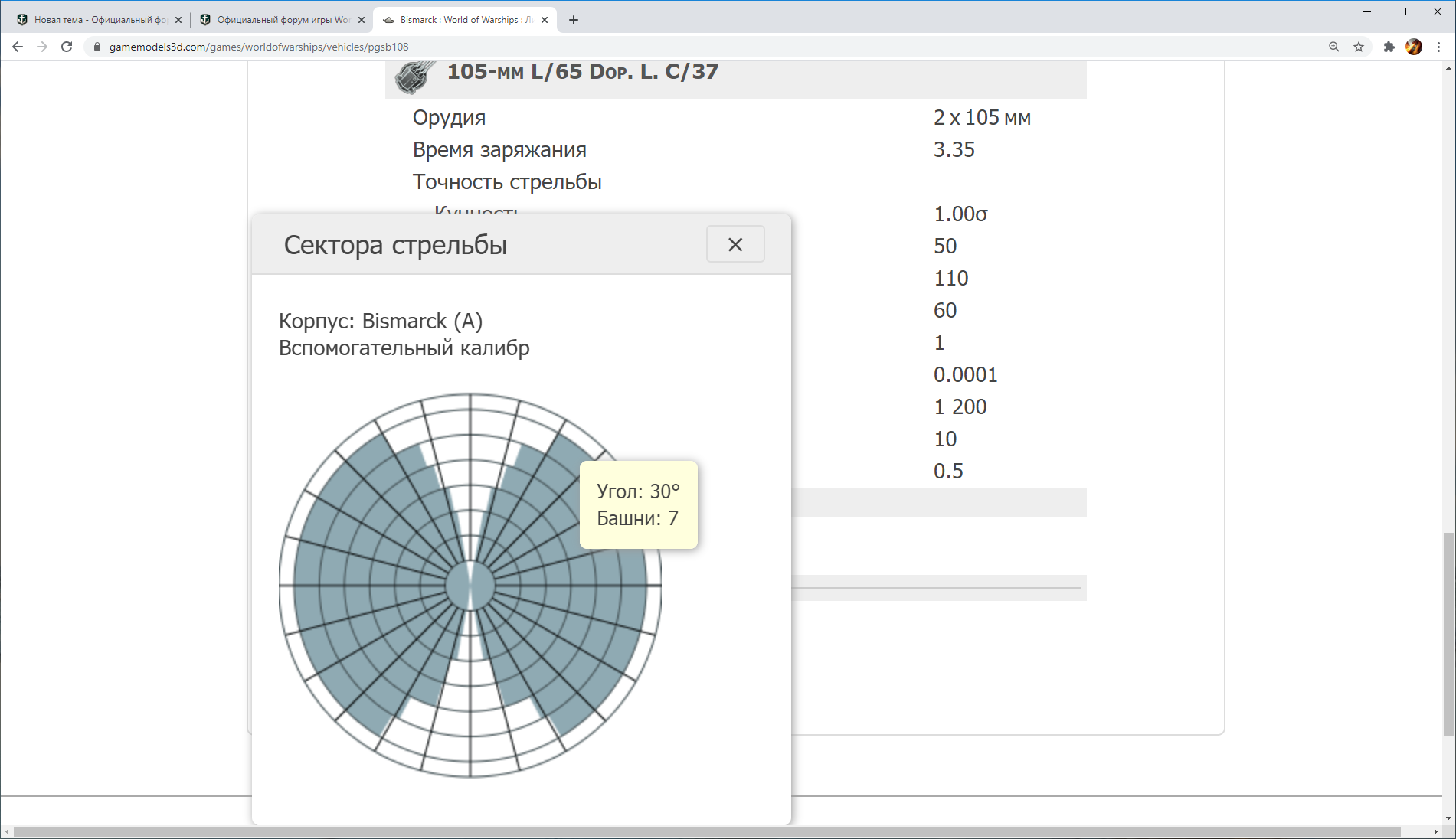Click the horizontal scrollbar thumb

coord(707,831)
